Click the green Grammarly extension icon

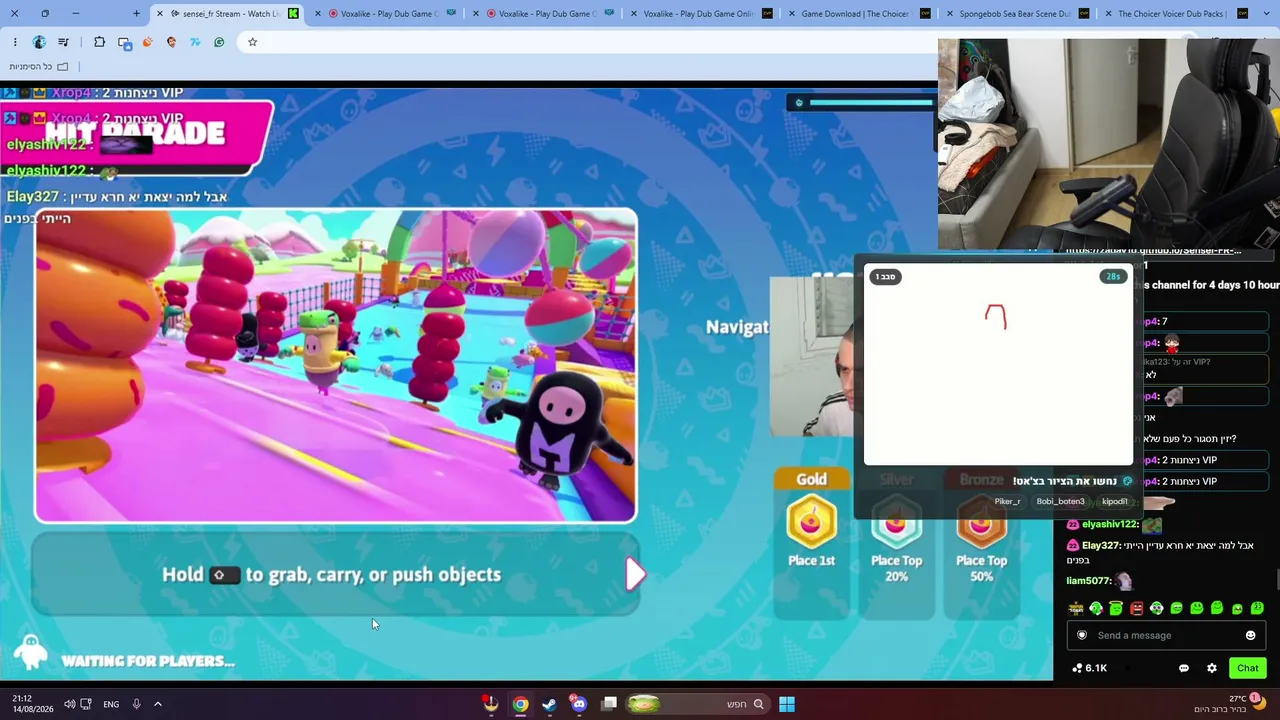[x=219, y=42]
